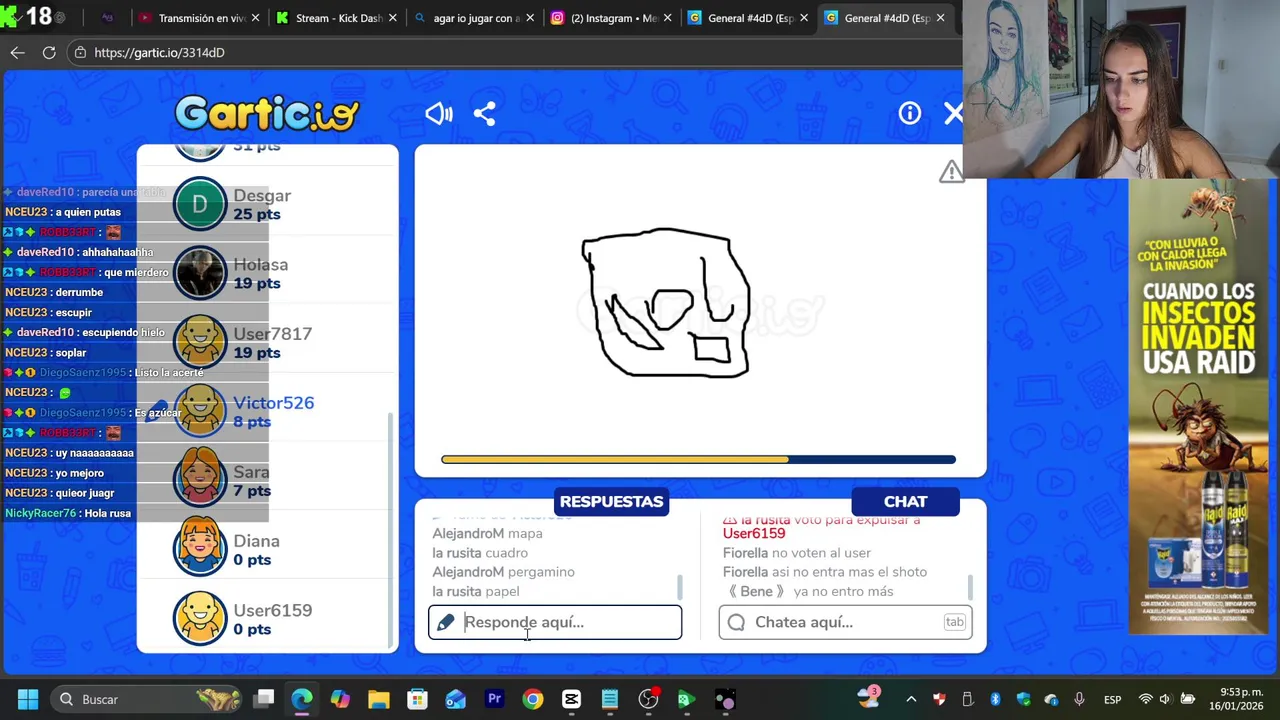1280x720 pixels.
Task: Click the answer field Responde aquí
Action: coord(555,622)
